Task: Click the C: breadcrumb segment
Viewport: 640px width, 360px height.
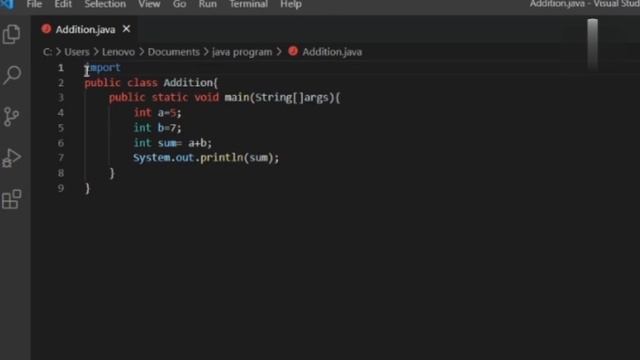Action: (47, 52)
